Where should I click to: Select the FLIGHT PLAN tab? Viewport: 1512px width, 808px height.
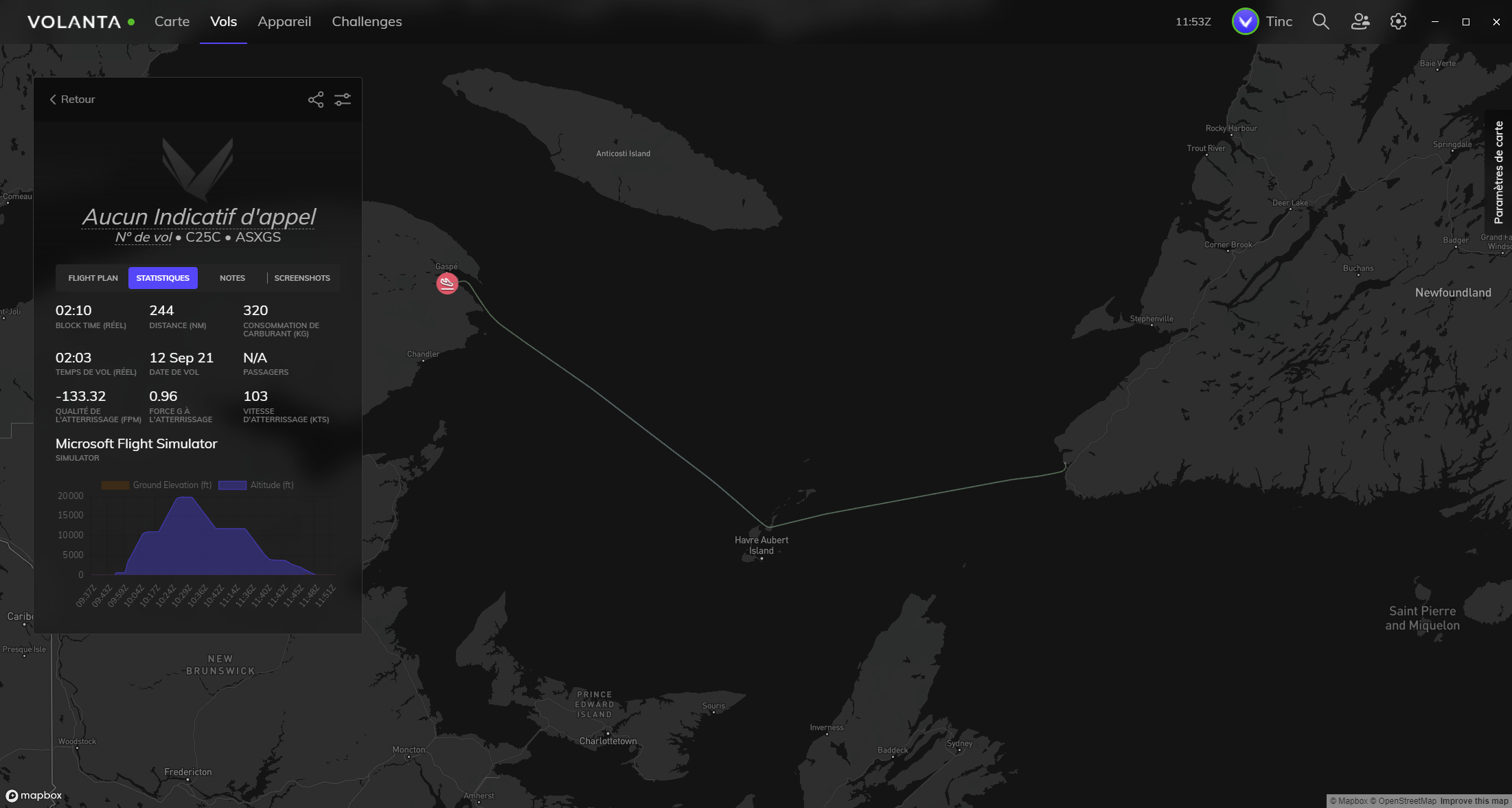[93, 278]
